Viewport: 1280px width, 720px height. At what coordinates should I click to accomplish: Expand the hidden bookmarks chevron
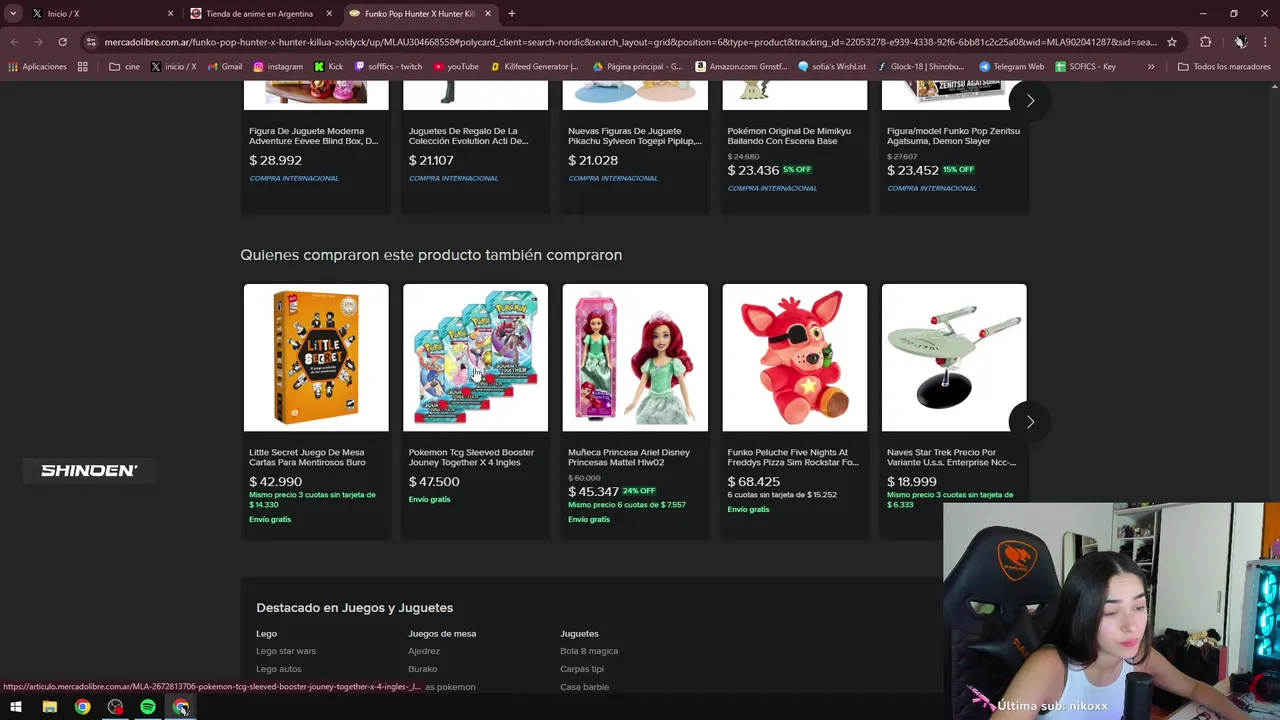point(1151,67)
